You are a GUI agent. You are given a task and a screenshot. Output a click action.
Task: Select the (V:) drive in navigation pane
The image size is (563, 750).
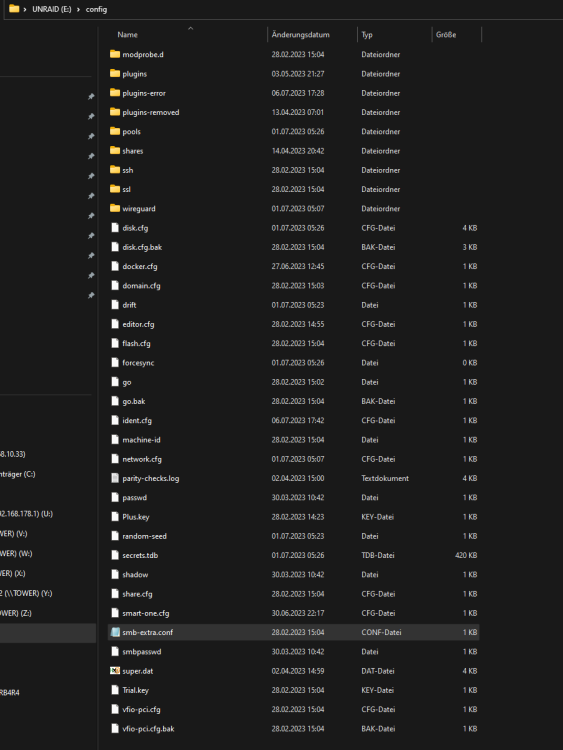pyautogui.click(x=13, y=533)
